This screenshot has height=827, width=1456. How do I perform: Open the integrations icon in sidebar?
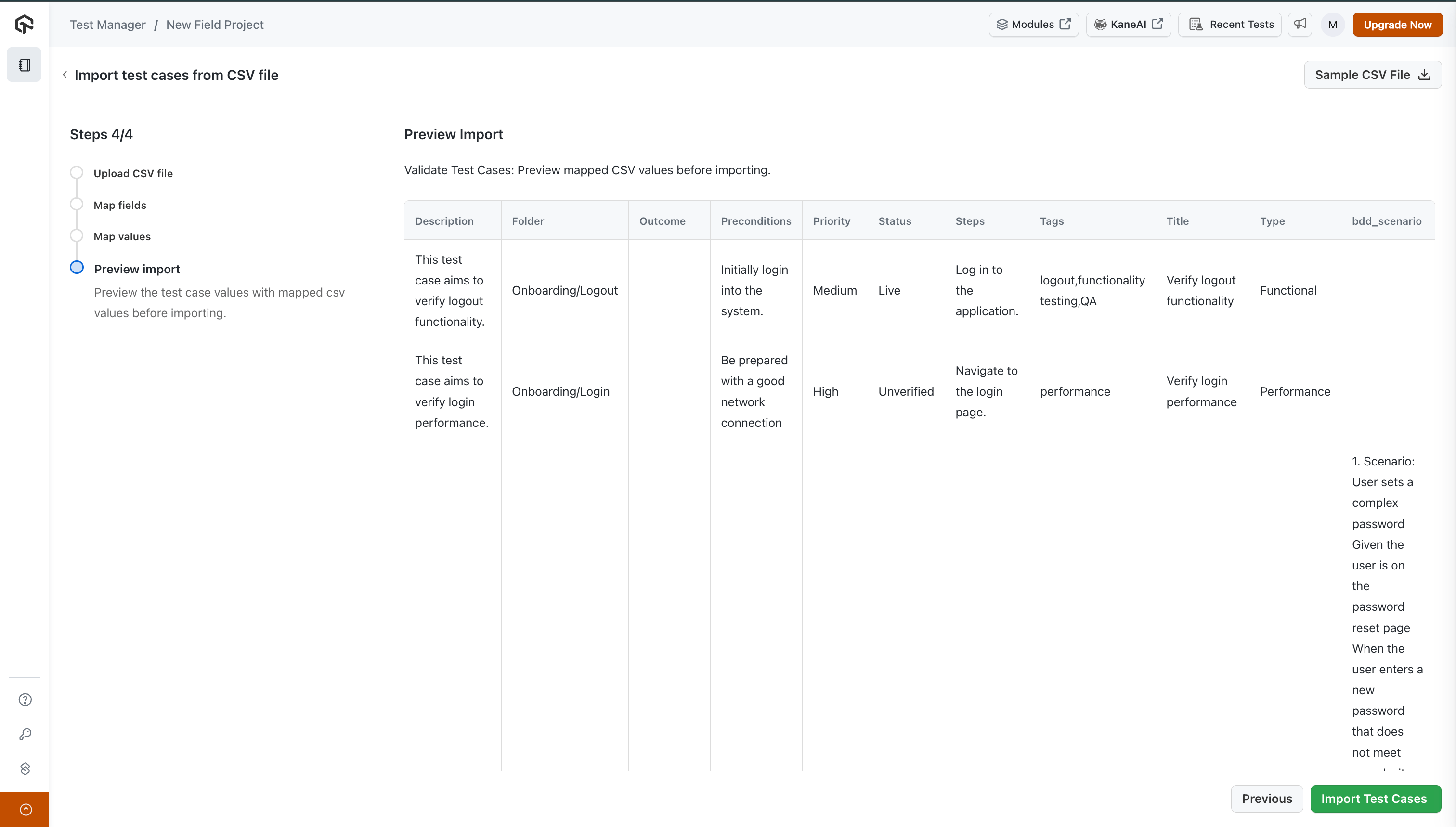[x=25, y=768]
